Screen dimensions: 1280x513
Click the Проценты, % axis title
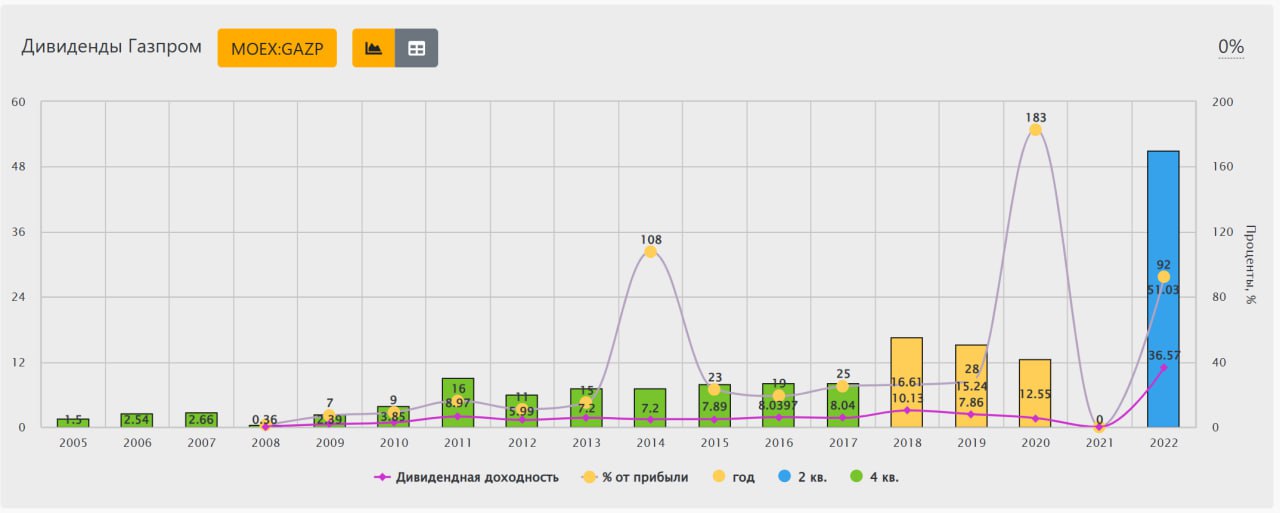(1250, 264)
